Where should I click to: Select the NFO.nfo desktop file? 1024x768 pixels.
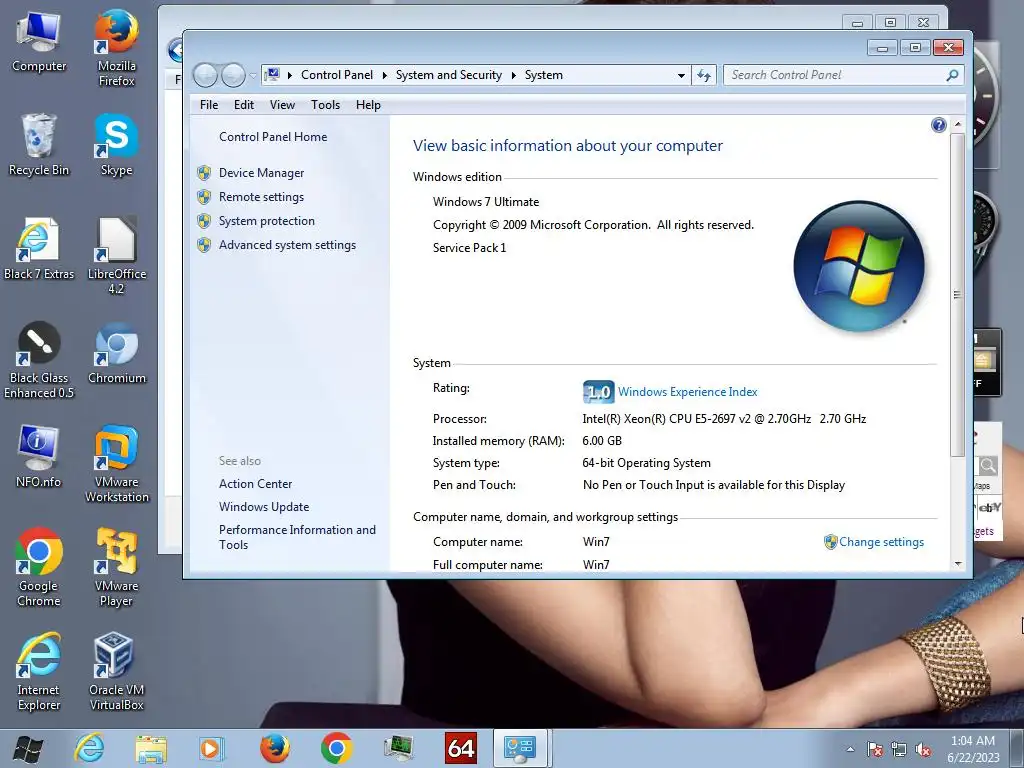pyautogui.click(x=39, y=456)
